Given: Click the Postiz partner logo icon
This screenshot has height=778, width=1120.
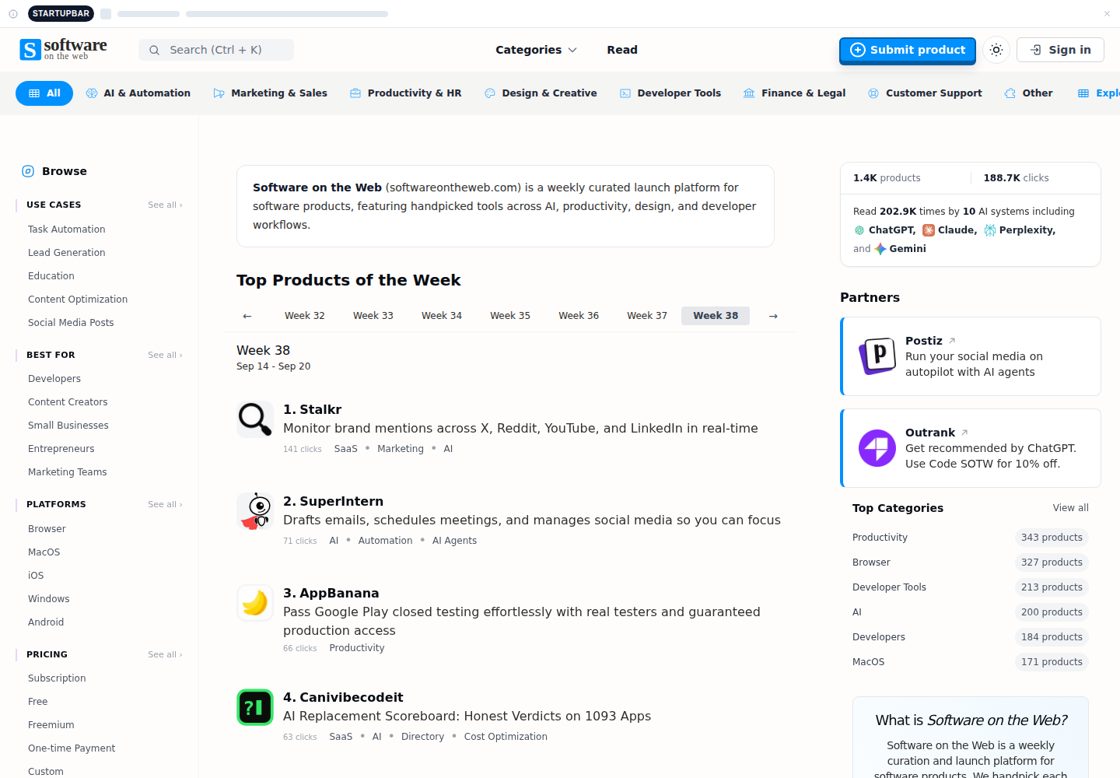Looking at the screenshot, I should [877, 356].
